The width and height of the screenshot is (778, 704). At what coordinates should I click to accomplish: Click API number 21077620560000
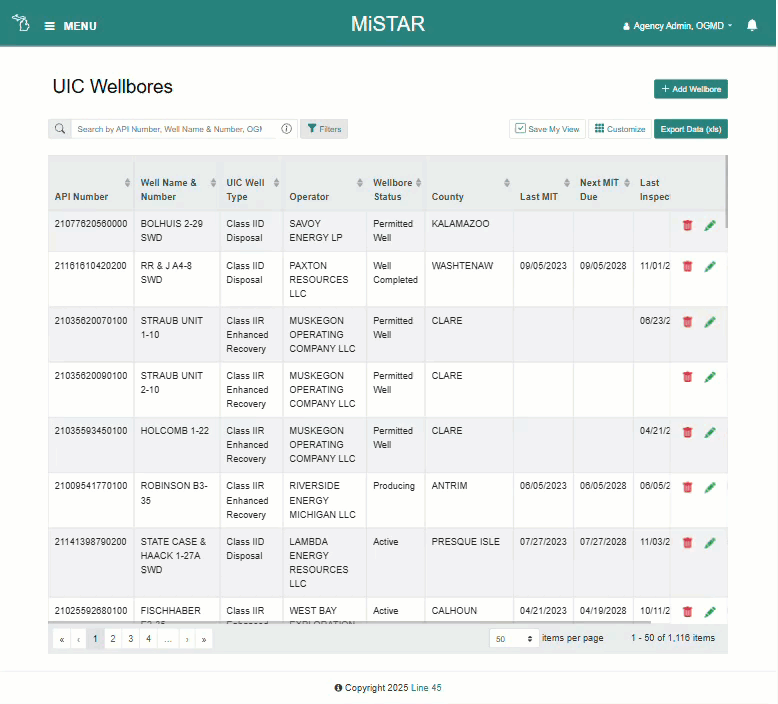[x=91, y=224]
